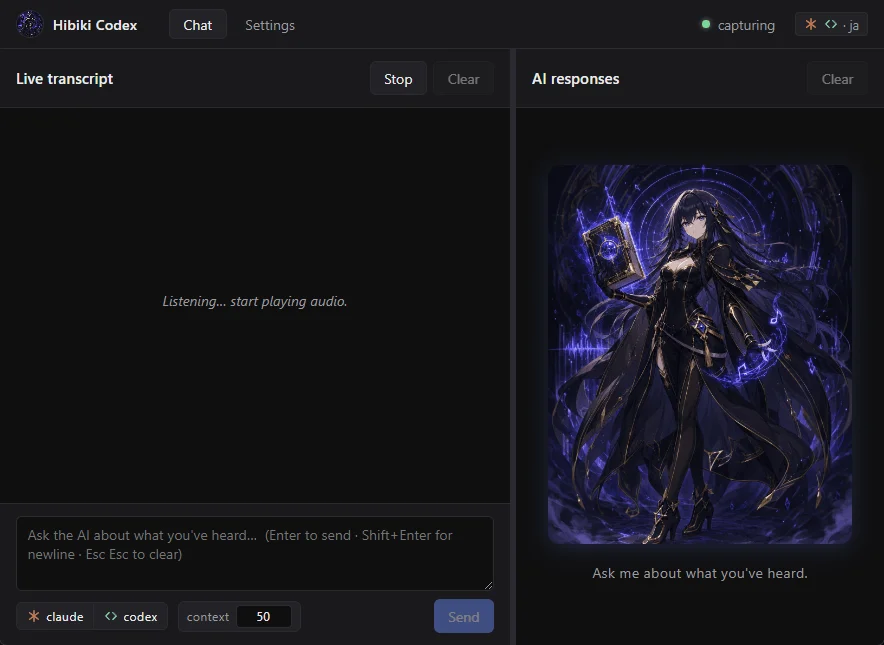Click the 'context' label
This screenshot has width=884, height=645.
click(207, 617)
